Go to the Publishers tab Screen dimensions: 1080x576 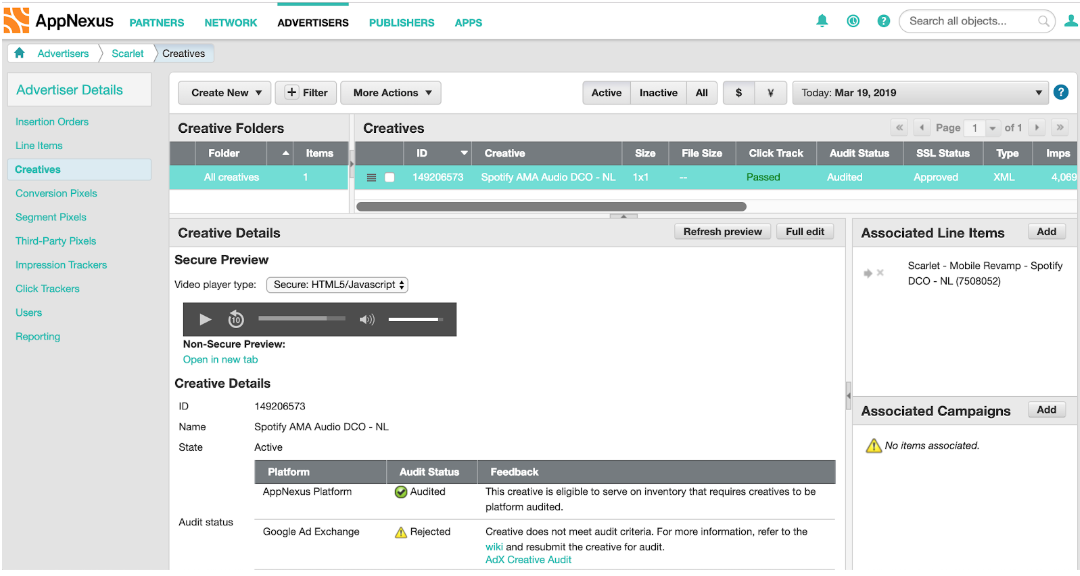point(401,22)
